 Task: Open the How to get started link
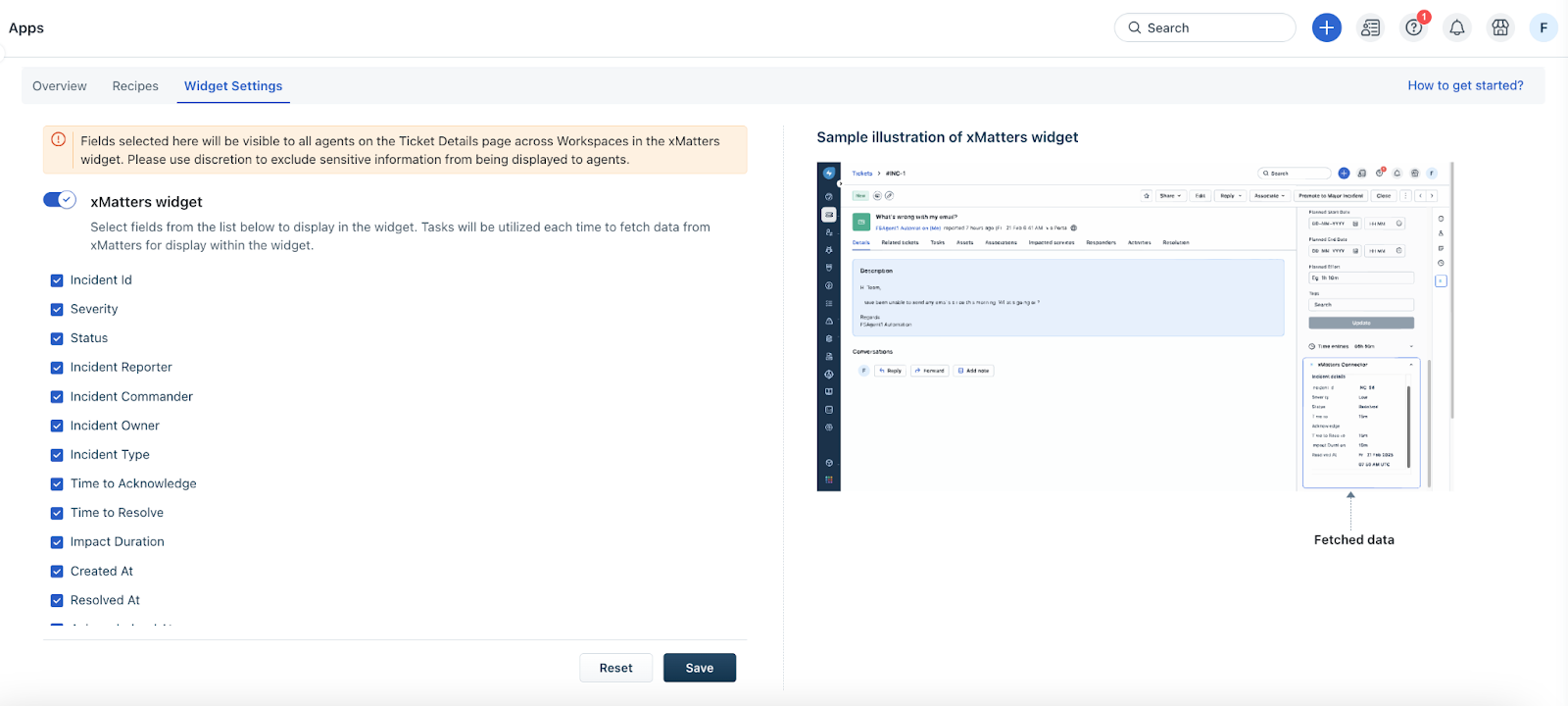coord(1465,85)
